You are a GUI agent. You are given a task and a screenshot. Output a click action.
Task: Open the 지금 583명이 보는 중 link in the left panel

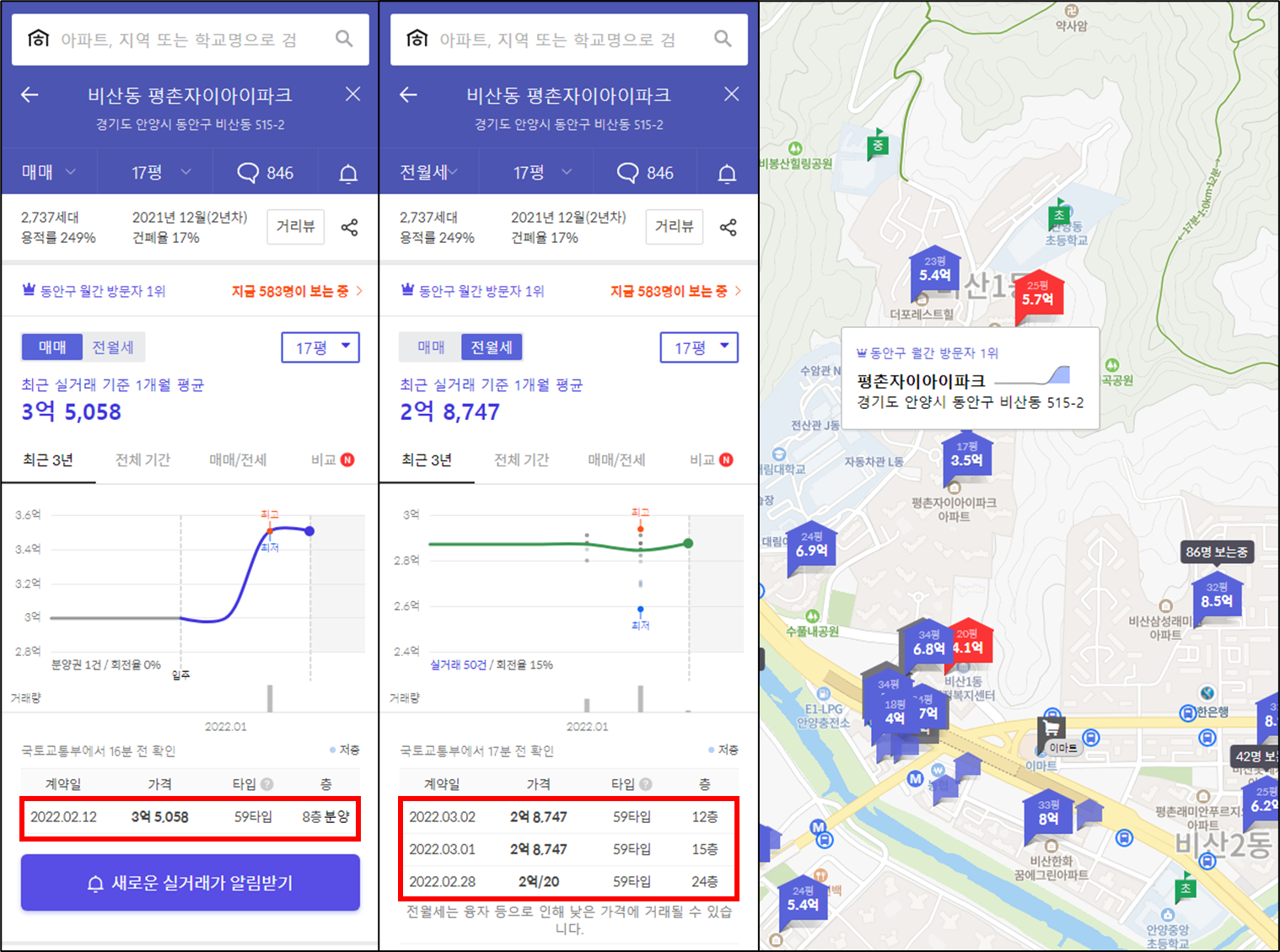pos(297,291)
